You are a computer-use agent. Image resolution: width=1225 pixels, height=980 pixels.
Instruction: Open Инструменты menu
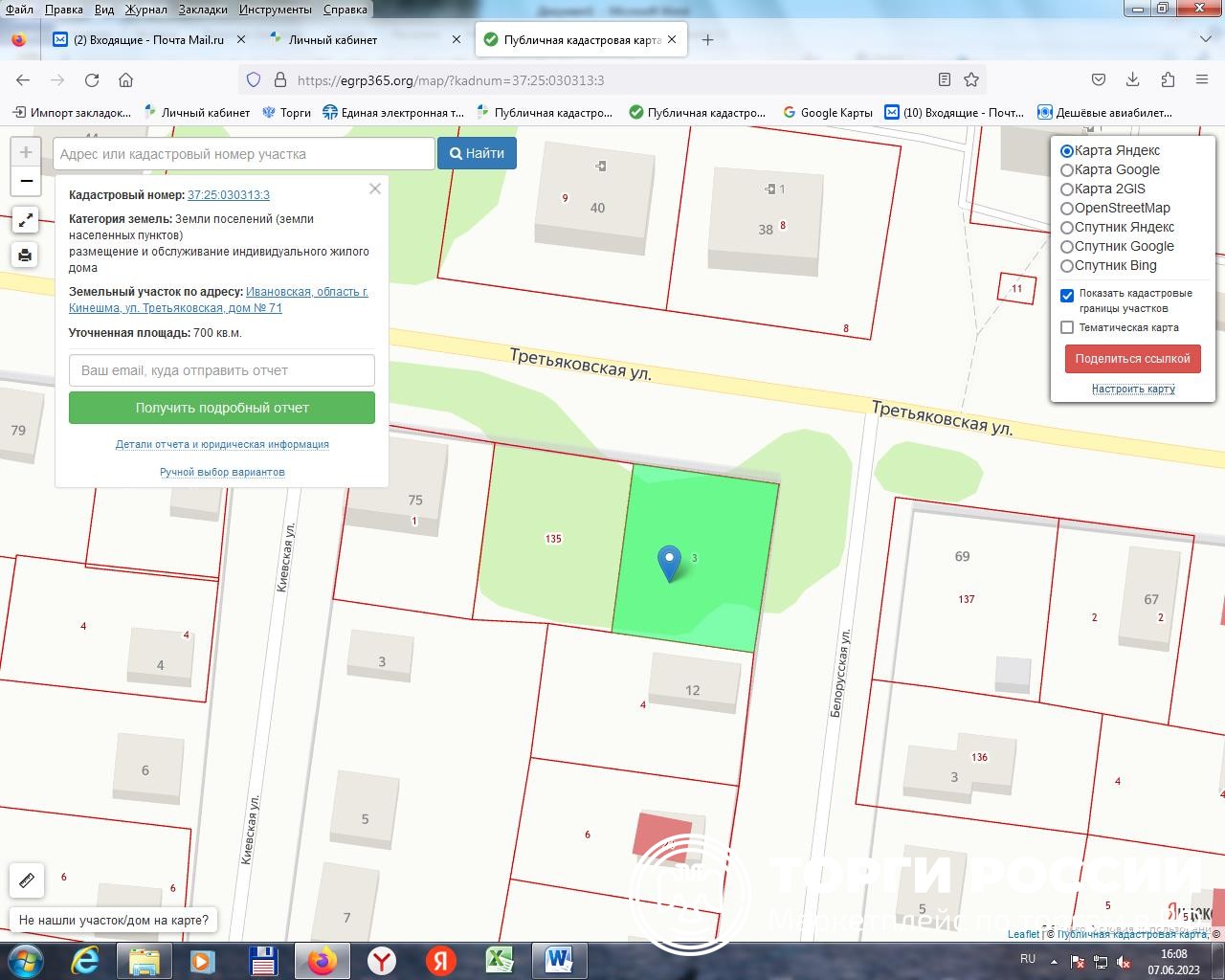[x=276, y=9]
